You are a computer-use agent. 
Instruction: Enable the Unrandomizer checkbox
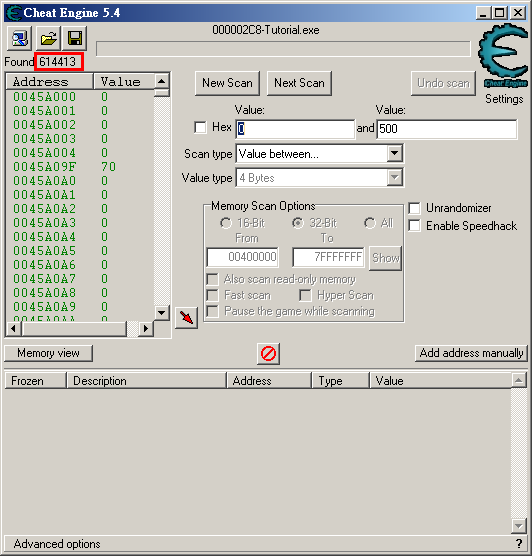point(414,208)
